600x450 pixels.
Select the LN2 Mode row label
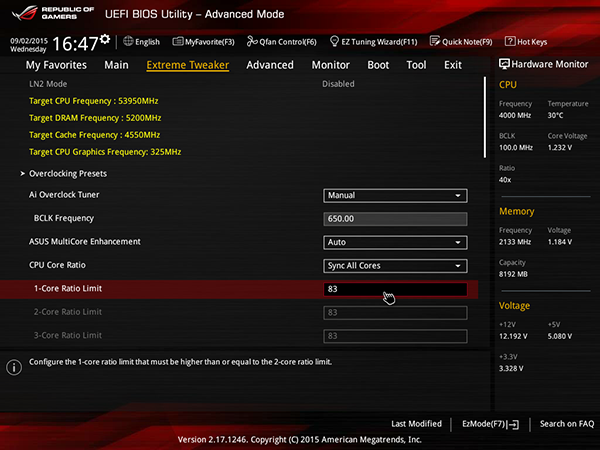pos(48,84)
